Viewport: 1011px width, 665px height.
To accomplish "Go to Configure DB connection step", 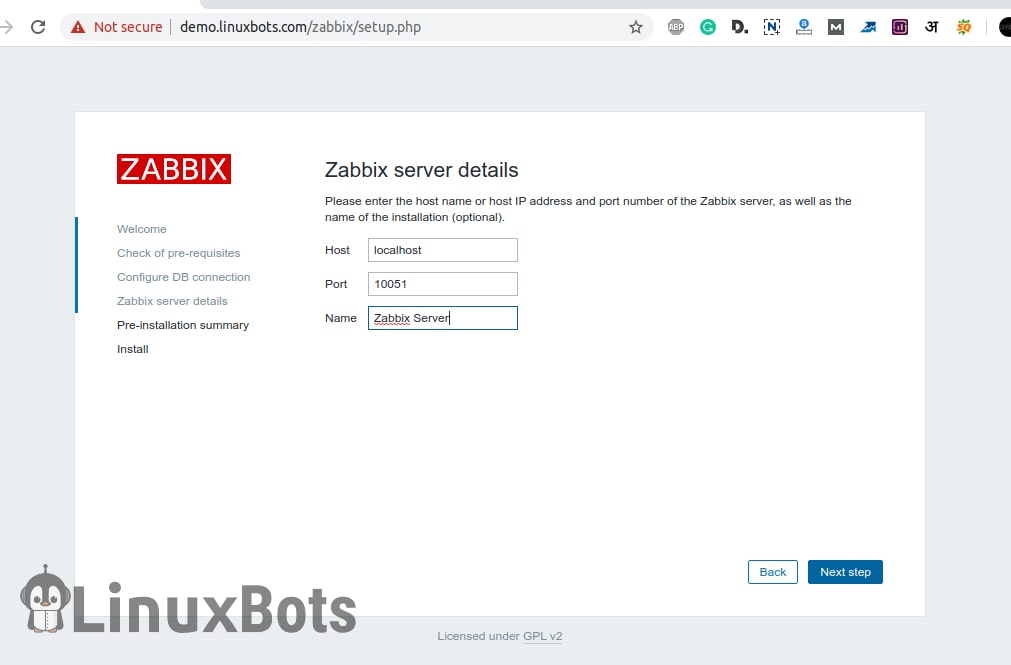I will (183, 277).
